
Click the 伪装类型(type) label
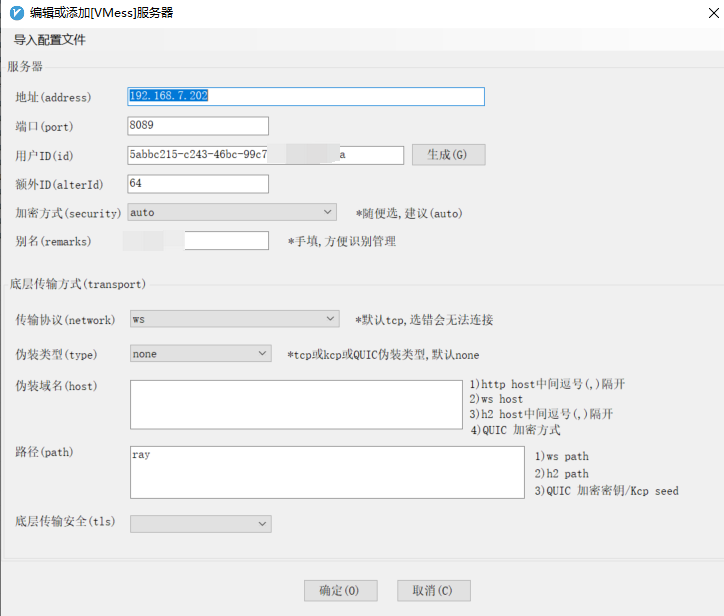tap(56, 354)
